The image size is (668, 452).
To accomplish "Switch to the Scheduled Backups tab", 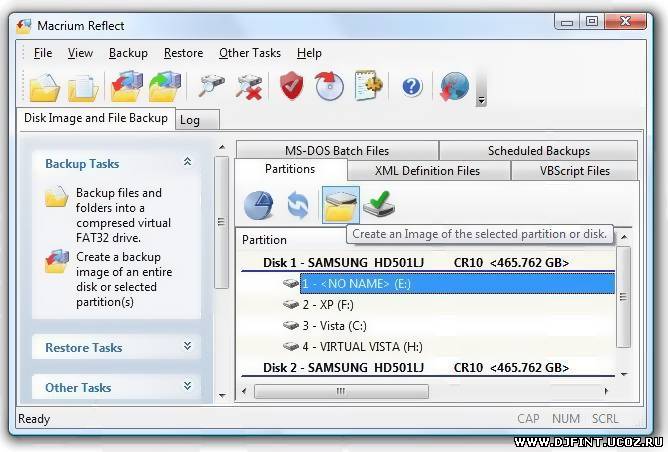I will 538,150.
